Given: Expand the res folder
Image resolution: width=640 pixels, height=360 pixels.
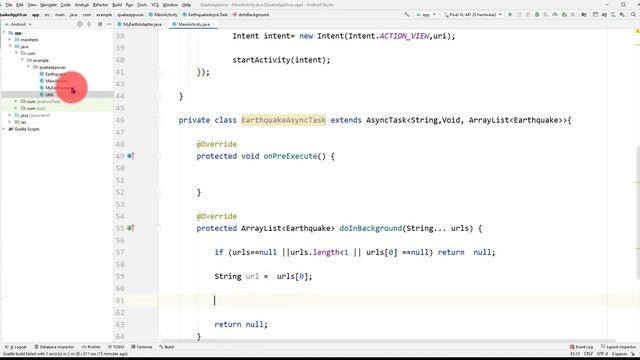Looking at the screenshot, I should [10, 122].
